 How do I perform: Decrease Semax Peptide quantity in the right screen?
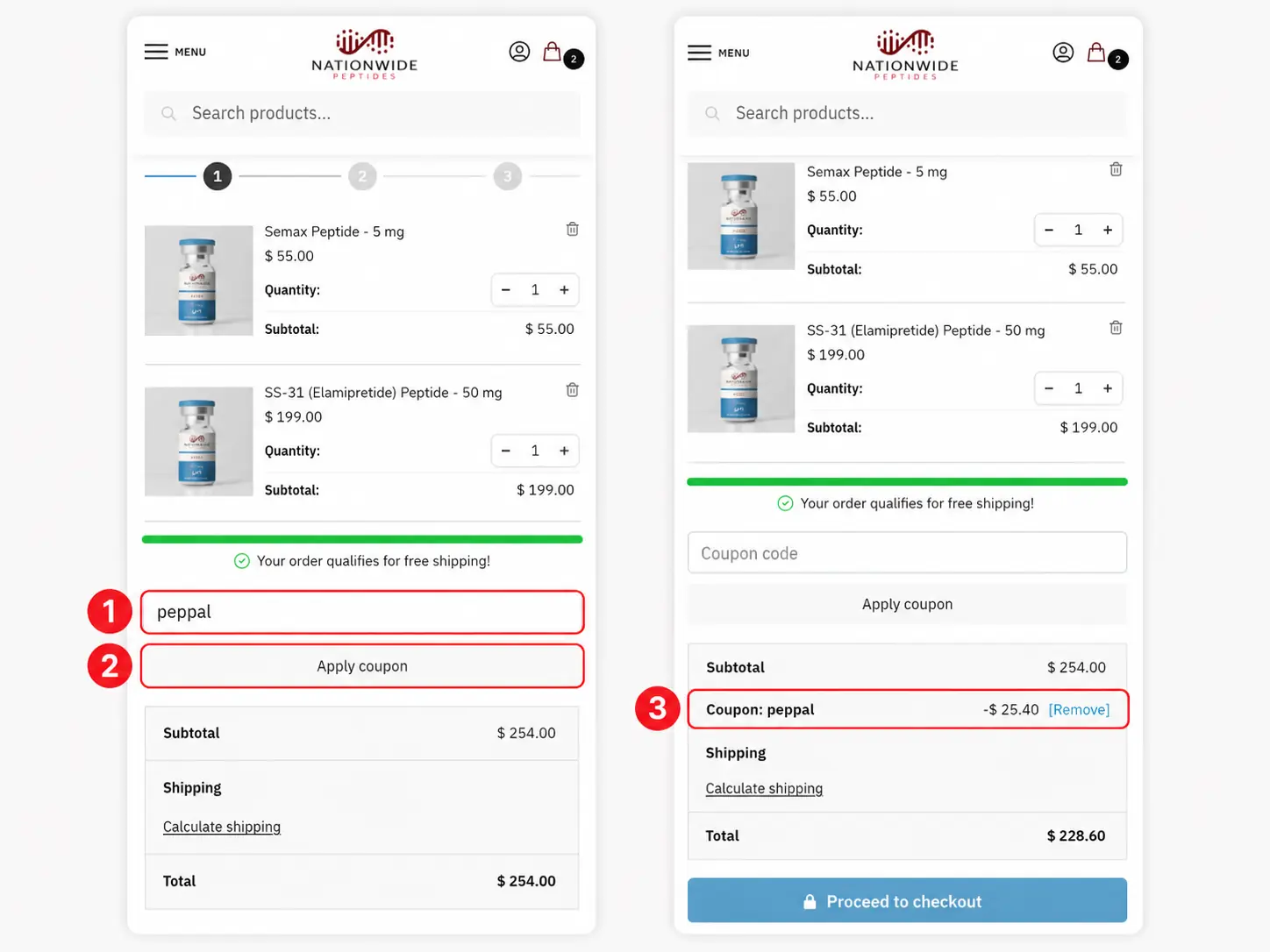coord(1049,230)
